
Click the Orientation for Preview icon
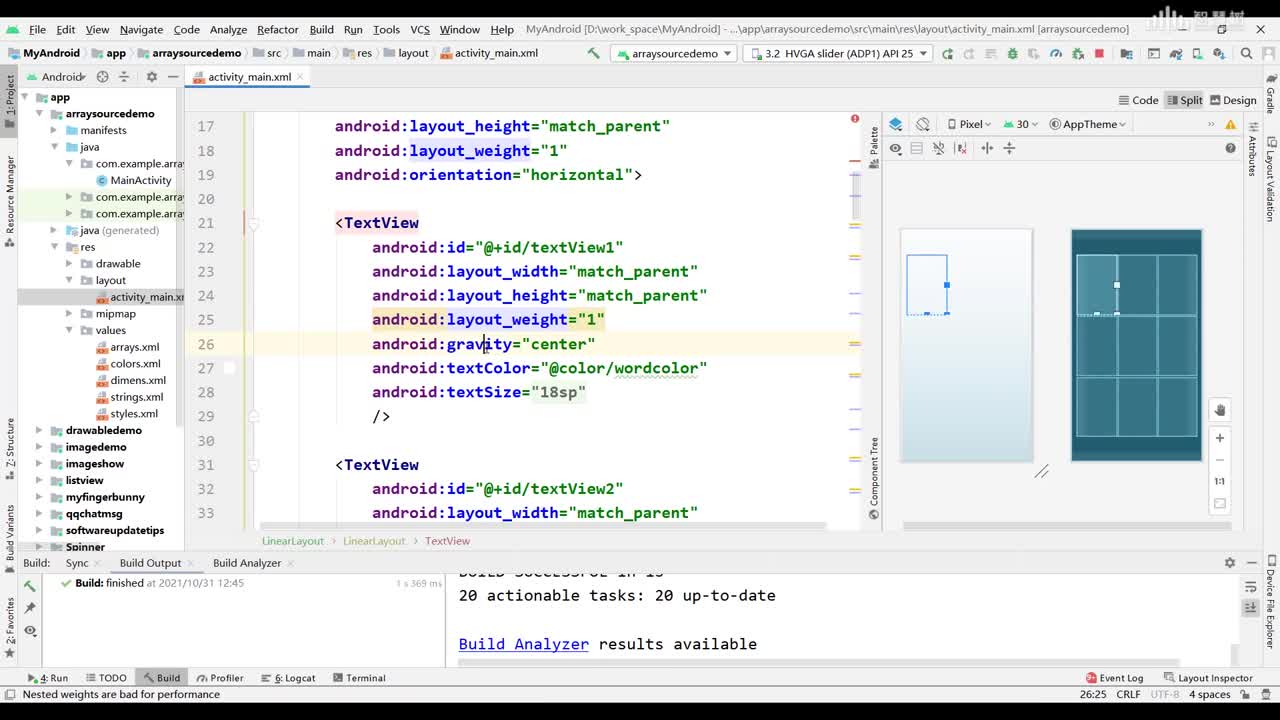point(923,124)
